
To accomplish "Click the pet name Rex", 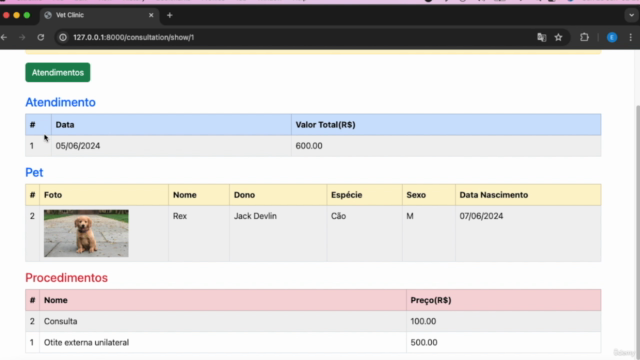I will [180, 216].
